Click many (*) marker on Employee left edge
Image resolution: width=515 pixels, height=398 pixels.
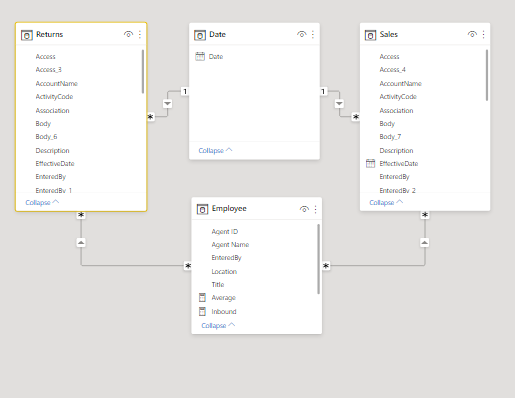[x=188, y=266]
